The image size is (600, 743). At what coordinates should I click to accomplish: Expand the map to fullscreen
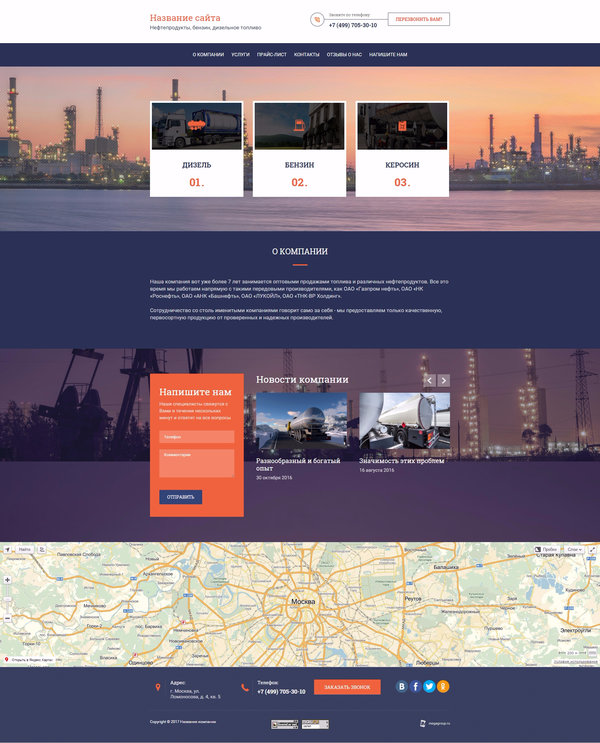coord(592,549)
